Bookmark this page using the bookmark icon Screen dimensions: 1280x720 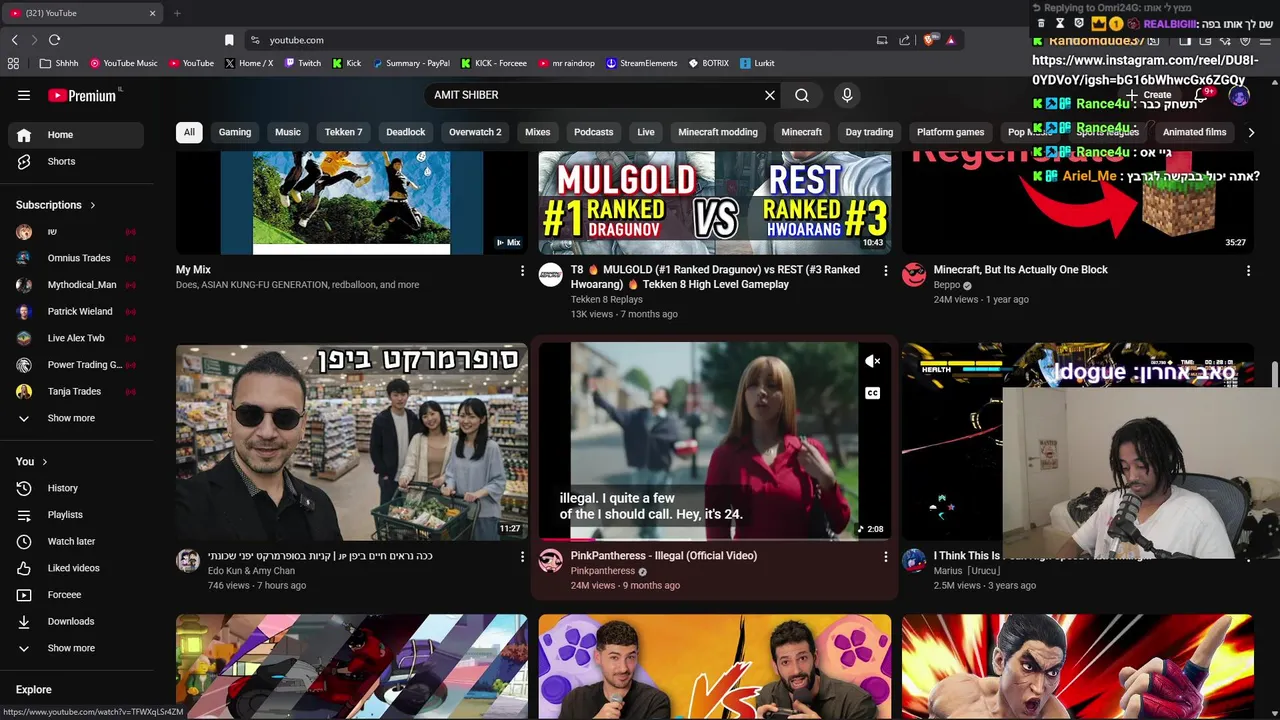pyautogui.click(x=229, y=40)
